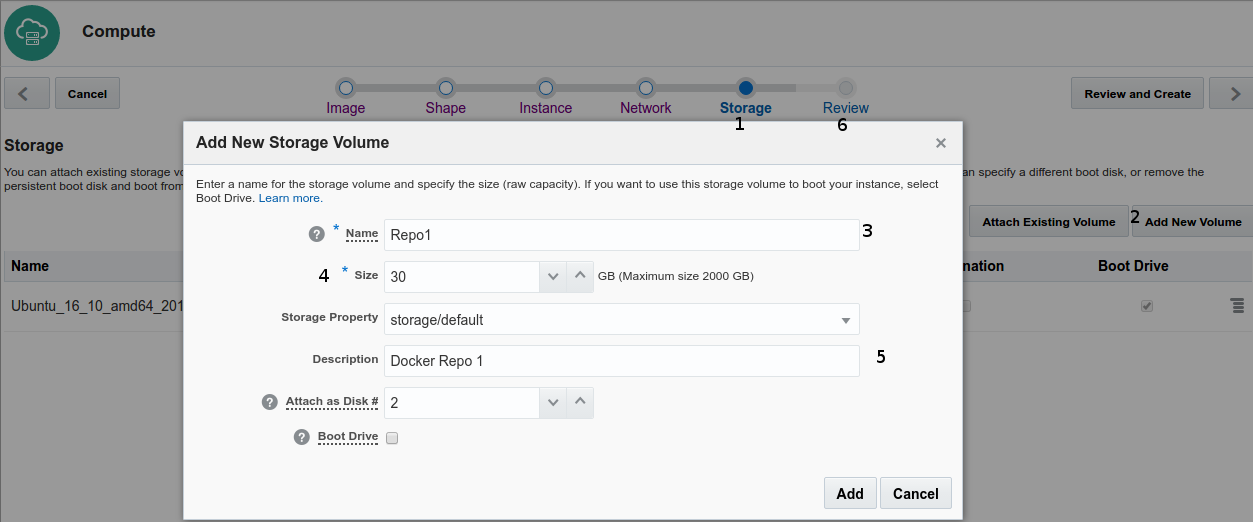Increase the Attach as Disk # value

click(580, 403)
